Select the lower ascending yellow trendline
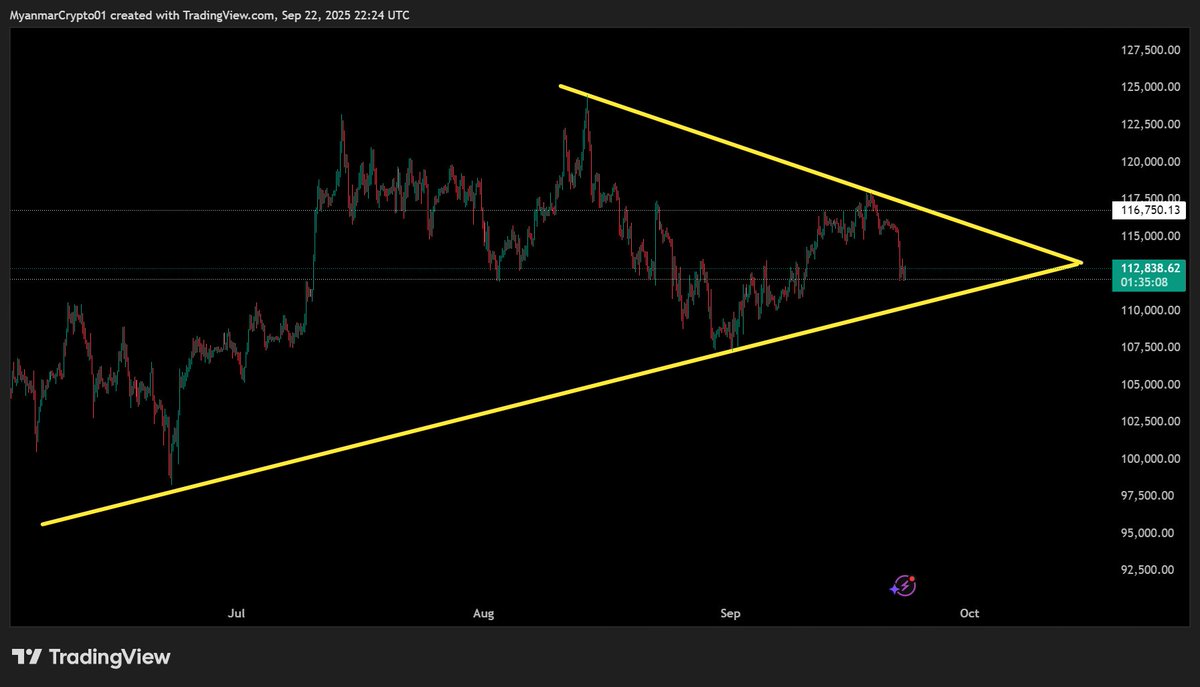The width and height of the screenshot is (1200, 687). (x=560, y=393)
